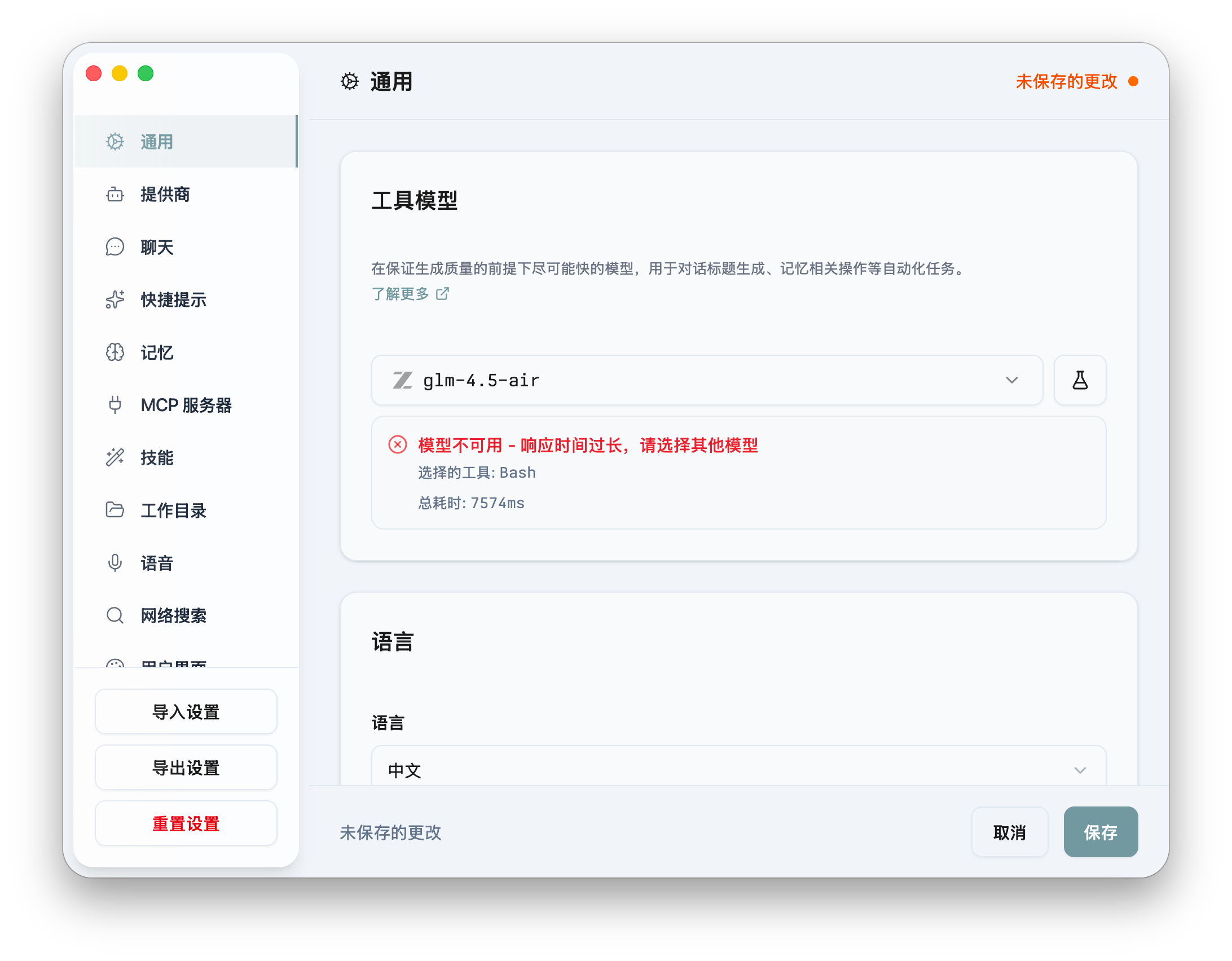The image size is (1232, 961).
Task: Click the 快捷提示 sparkle icon
Action: click(x=115, y=300)
